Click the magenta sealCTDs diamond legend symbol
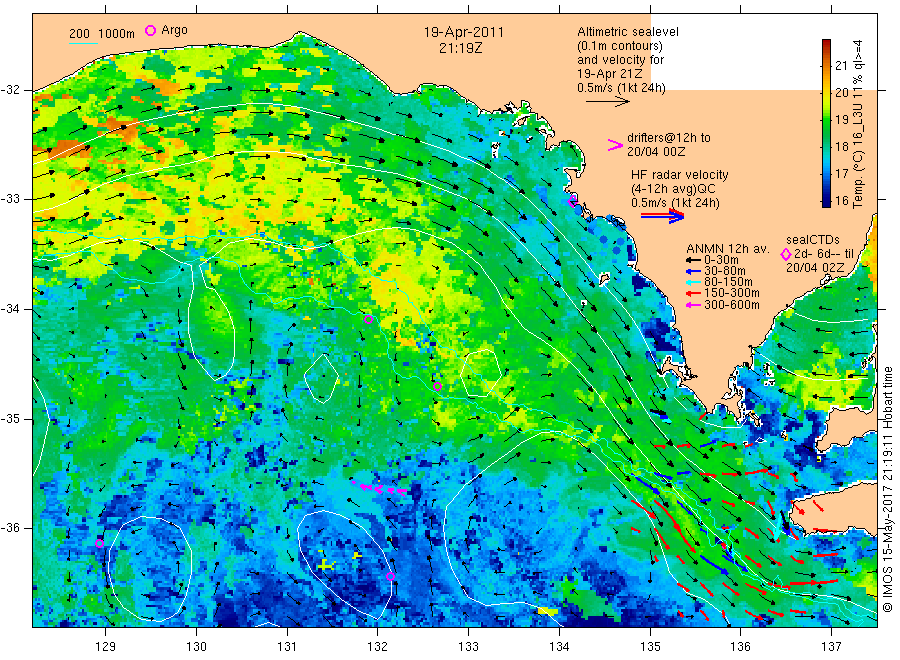900x660 pixels. click(x=786, y=254)
